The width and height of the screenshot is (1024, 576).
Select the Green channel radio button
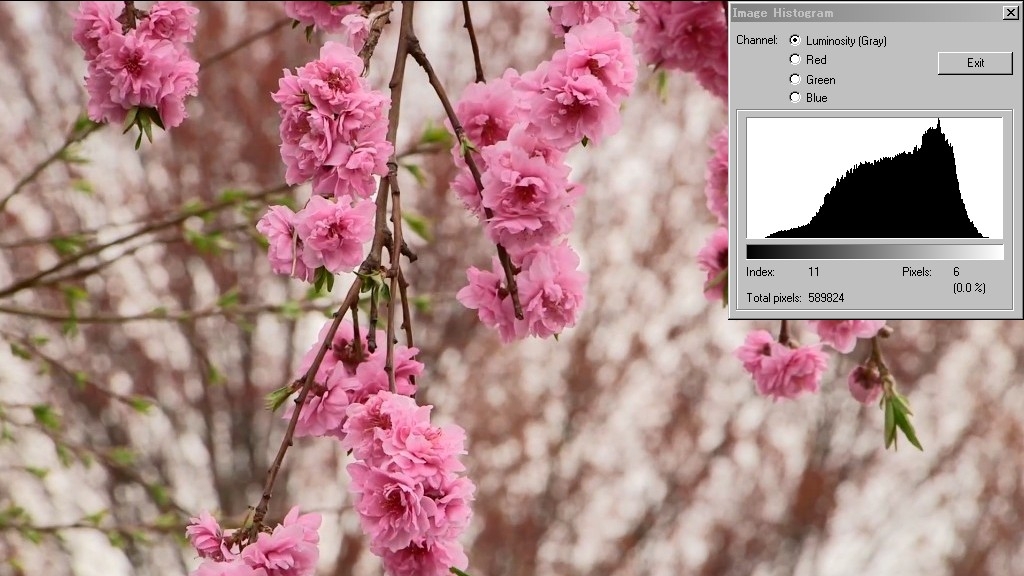point(795,79)
